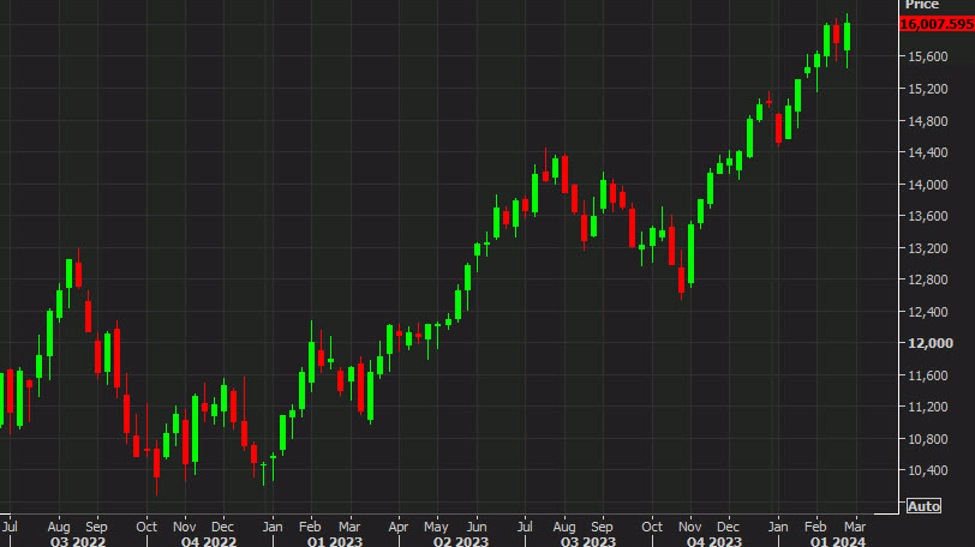Screen dimensions: 975x547
Task: Select the Mar label above Q1 2024
Action: click(855, 526)
